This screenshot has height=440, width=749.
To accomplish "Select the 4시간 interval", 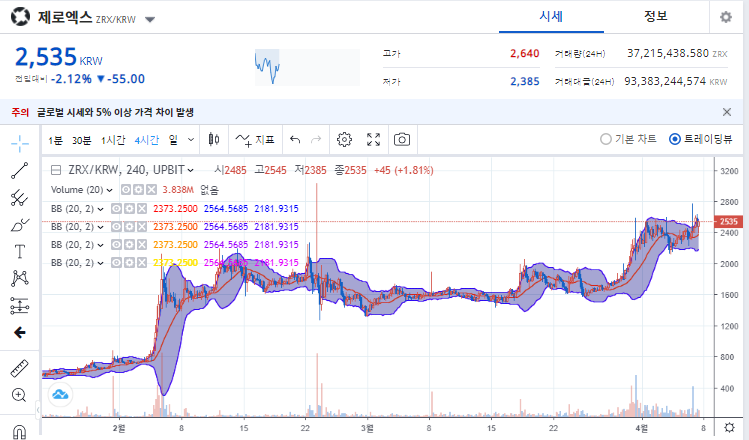I will pos(147,140).
